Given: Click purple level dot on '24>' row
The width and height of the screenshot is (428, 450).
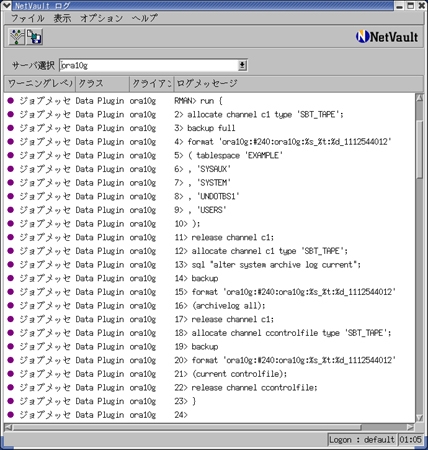Looking at the screenshot, I should tap(11, 415).
